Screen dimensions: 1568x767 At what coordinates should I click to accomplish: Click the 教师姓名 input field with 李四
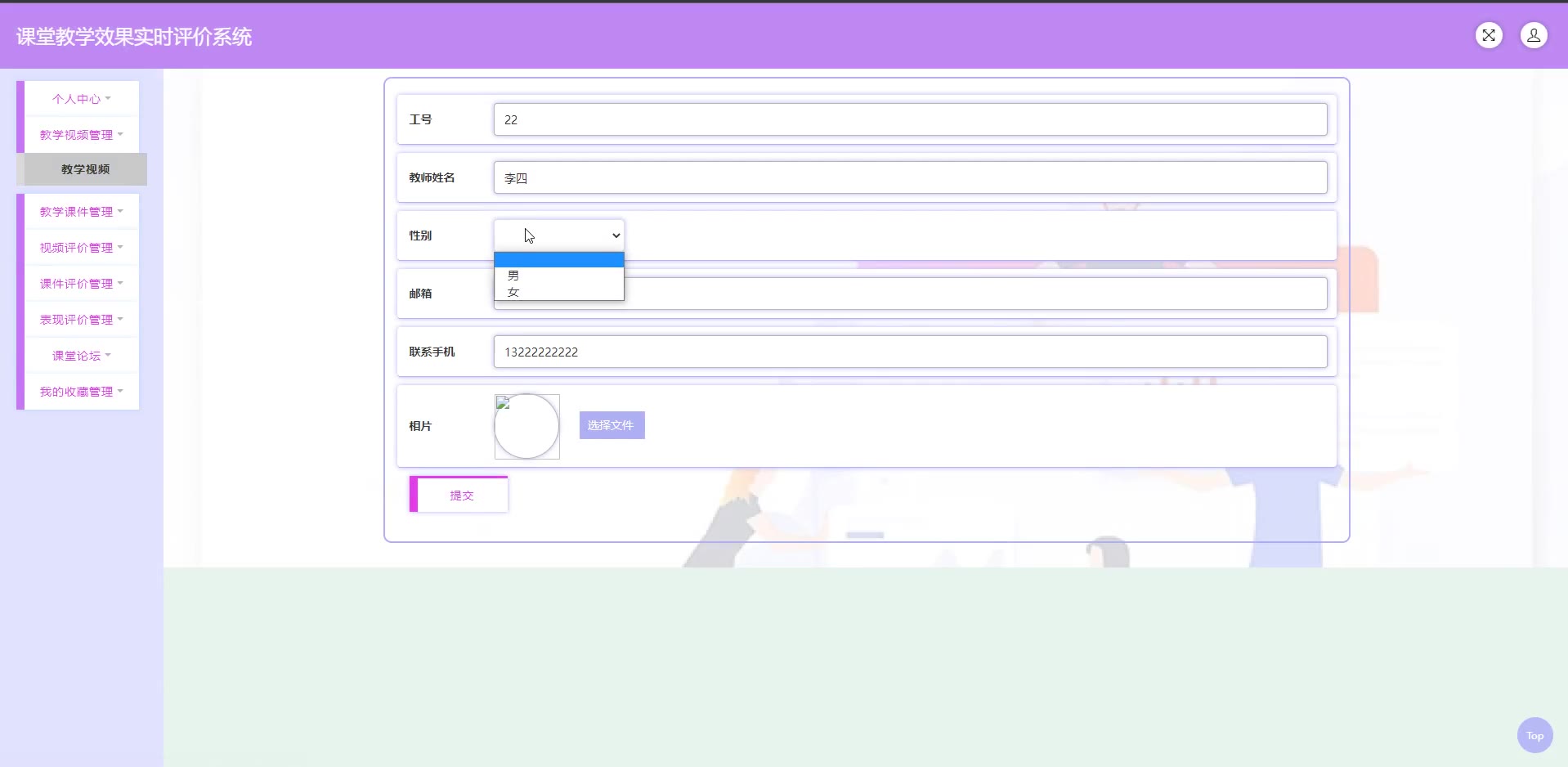[x=910, y=177]
